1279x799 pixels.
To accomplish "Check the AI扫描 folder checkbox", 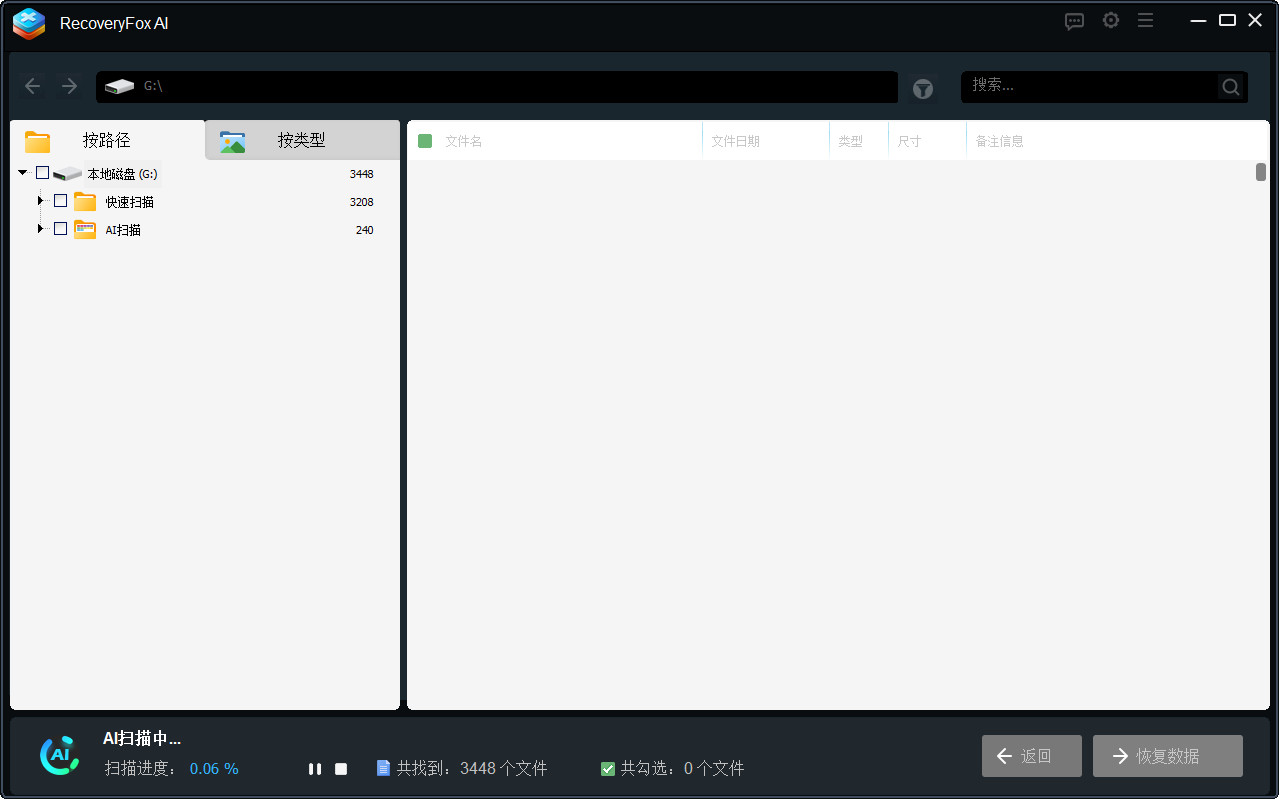I will (x=60, y=229).
